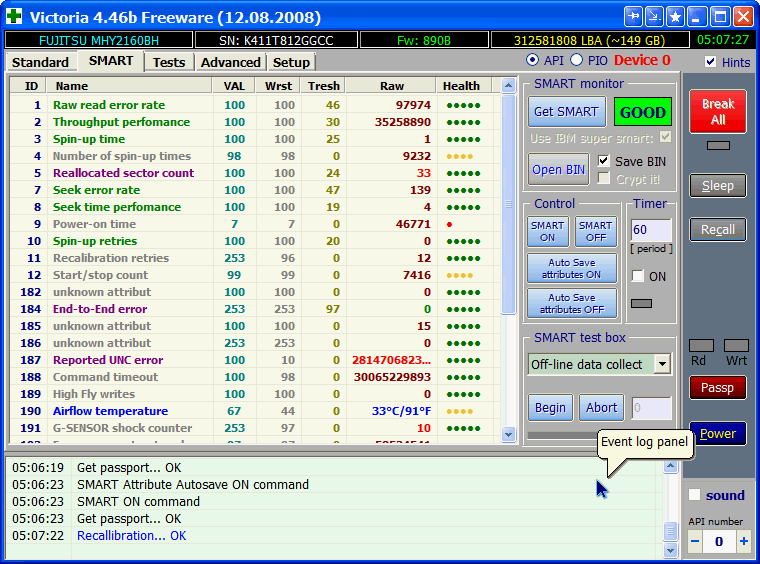The image size is (760, 564).
Task: Click the Passp button
Action: pyautogui.click(x=718, y=388)
